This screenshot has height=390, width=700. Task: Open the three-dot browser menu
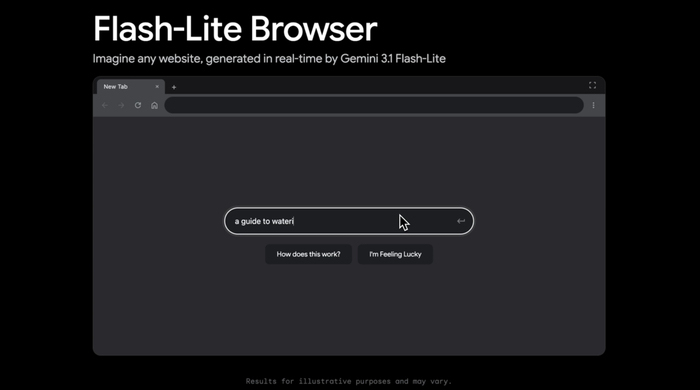click(x=593, y=105)
